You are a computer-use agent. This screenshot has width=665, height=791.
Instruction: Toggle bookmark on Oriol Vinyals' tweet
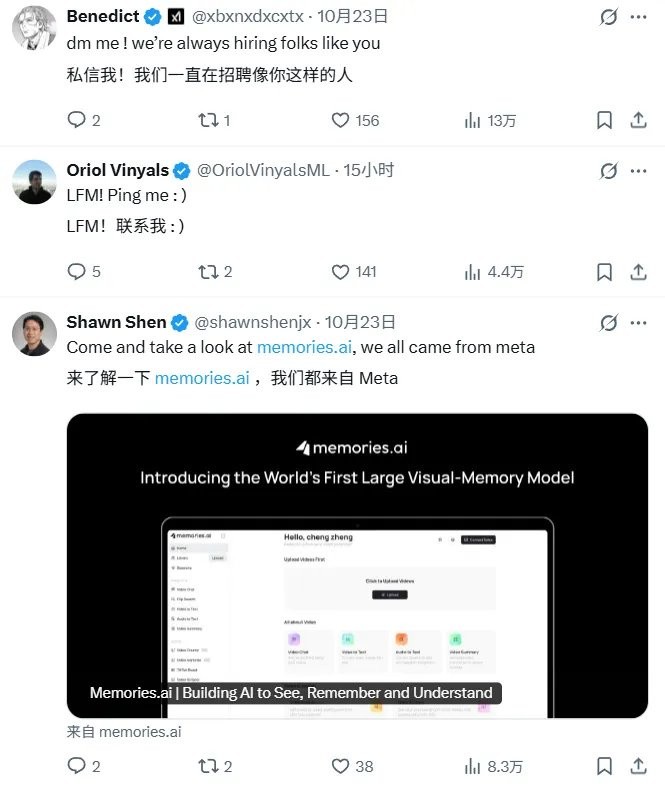click(x=604, y=272)
